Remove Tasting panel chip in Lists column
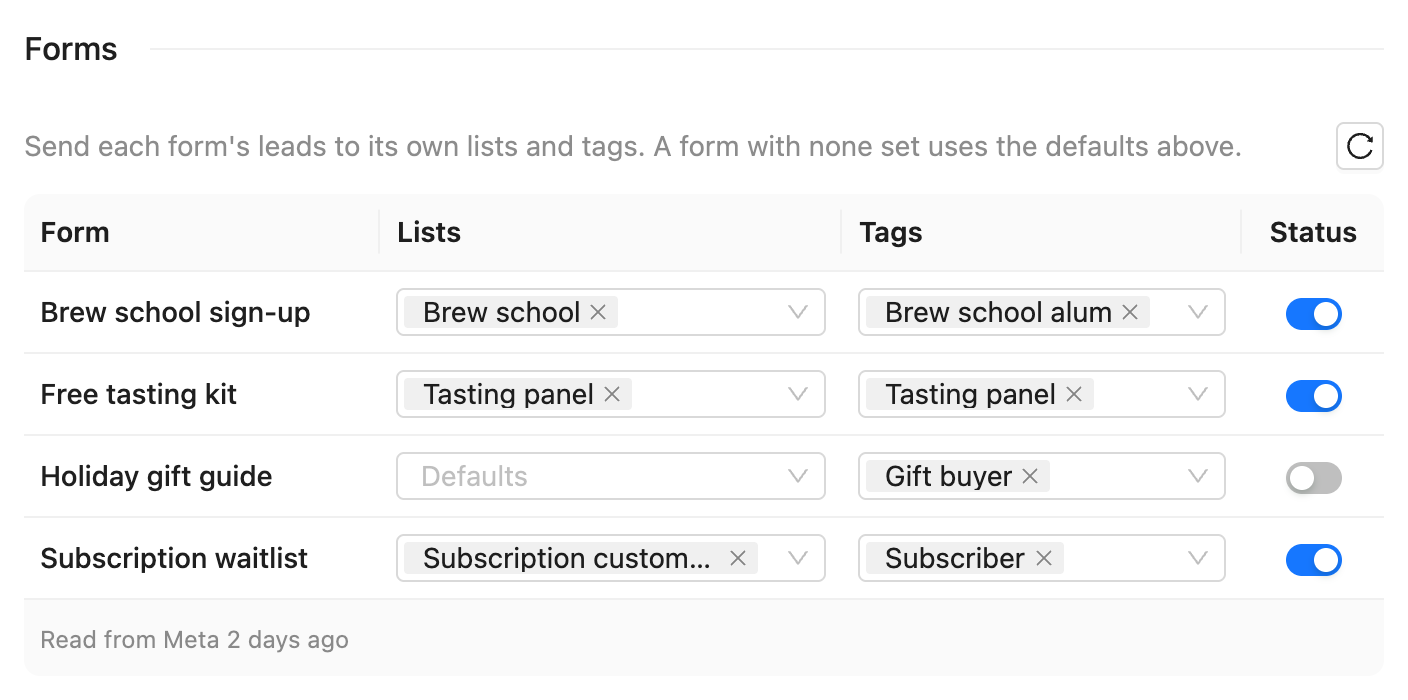Viewport: 1408px width, 700px height. click(612, 394)
